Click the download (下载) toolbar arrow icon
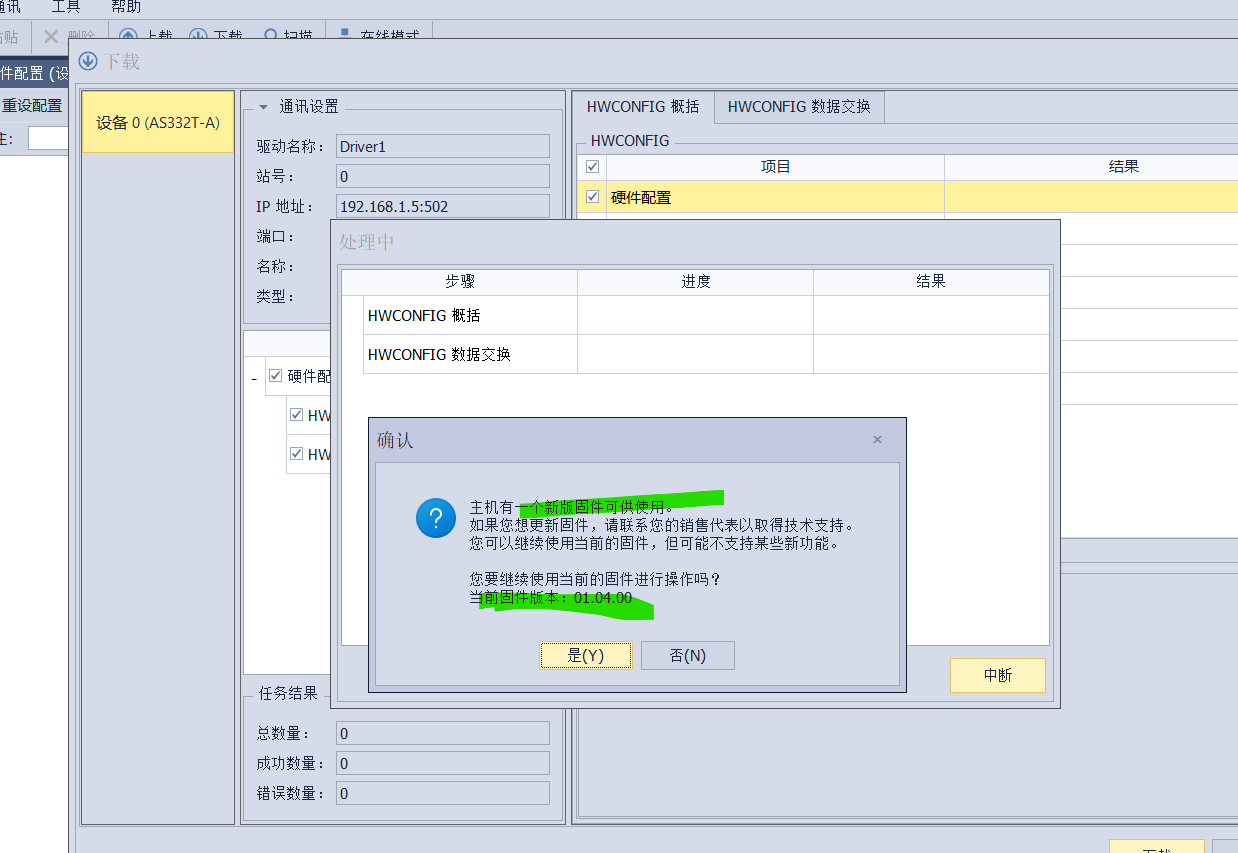This screenshot has height=853, width=1238. [198, 35]
